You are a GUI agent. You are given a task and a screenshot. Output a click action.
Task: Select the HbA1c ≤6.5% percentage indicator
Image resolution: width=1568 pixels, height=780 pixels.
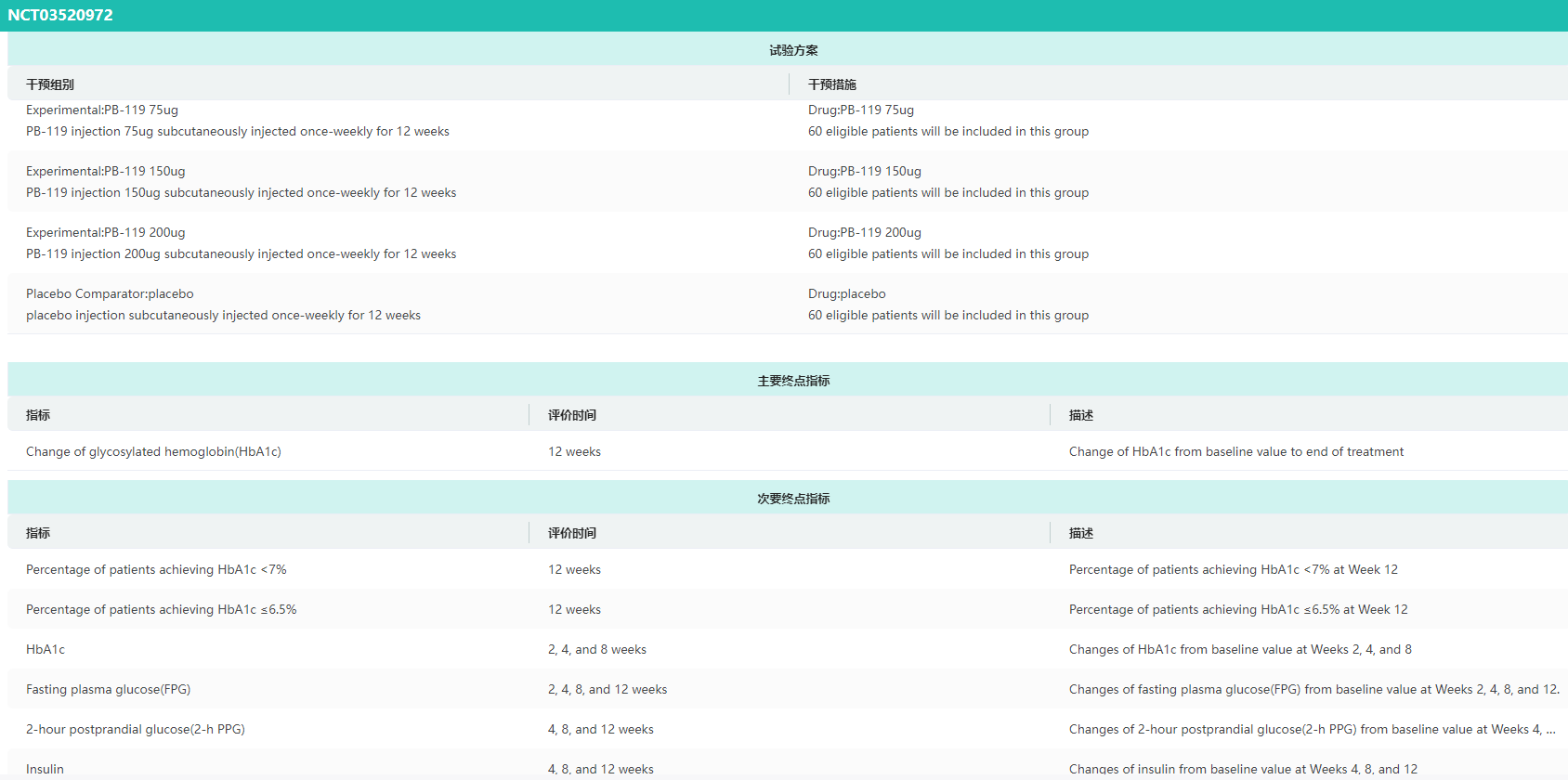tap(162, 610)
